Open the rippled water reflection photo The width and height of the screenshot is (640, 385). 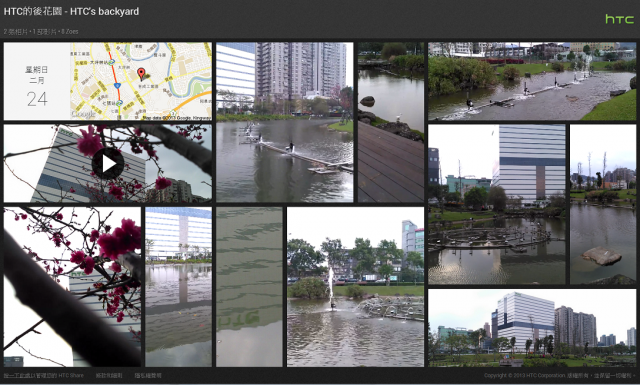(x=249, y=287)
